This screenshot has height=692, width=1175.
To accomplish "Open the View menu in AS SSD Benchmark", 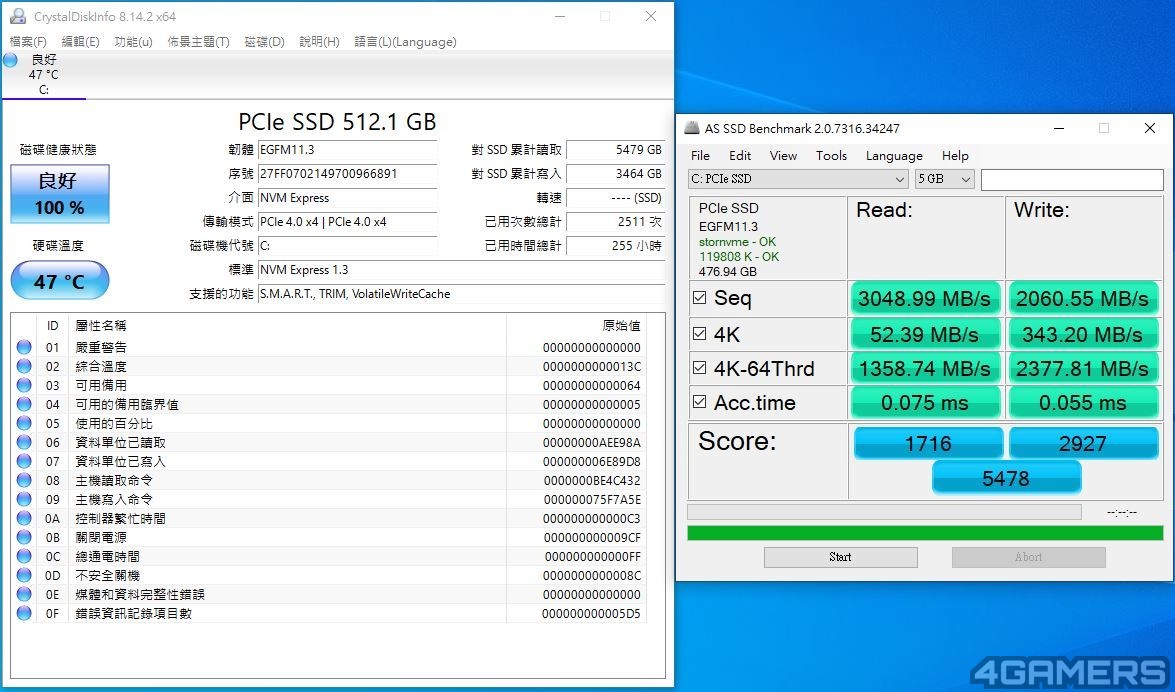I will [x=783, y=156].
